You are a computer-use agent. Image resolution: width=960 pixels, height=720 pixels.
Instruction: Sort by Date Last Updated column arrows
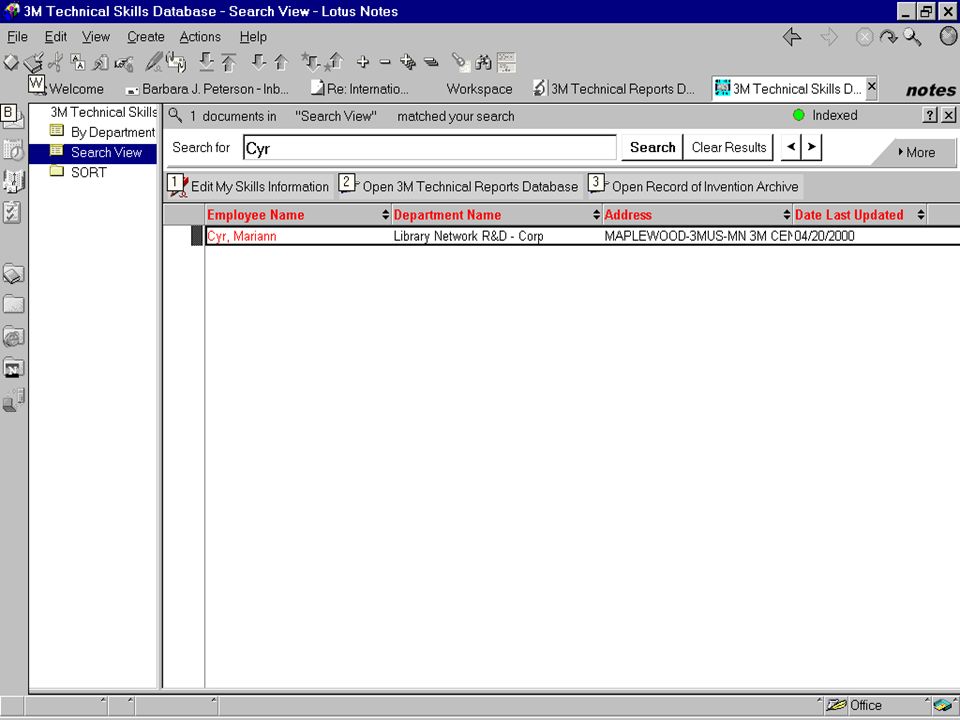(x=921, y=215)
